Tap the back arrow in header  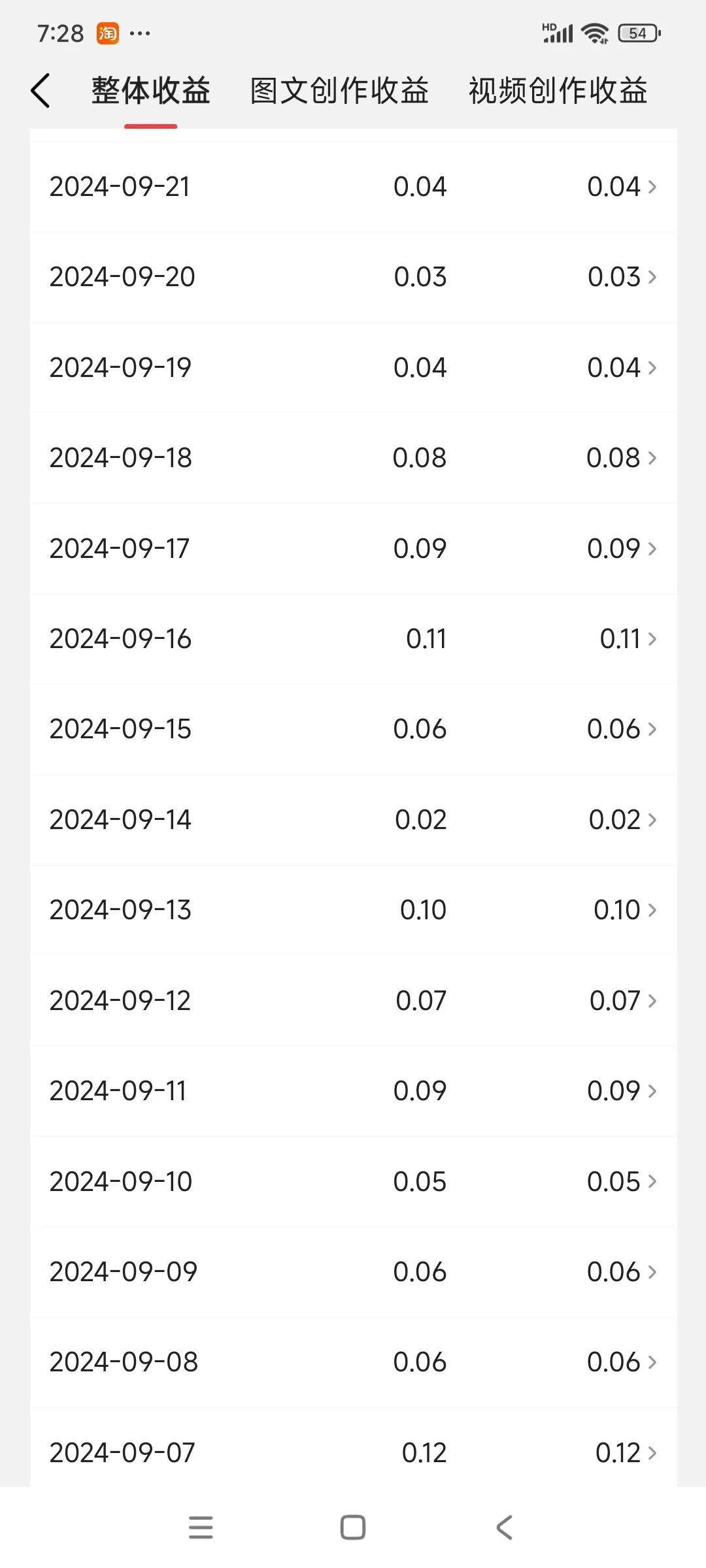pyautogui.click(x=41, y=90)
